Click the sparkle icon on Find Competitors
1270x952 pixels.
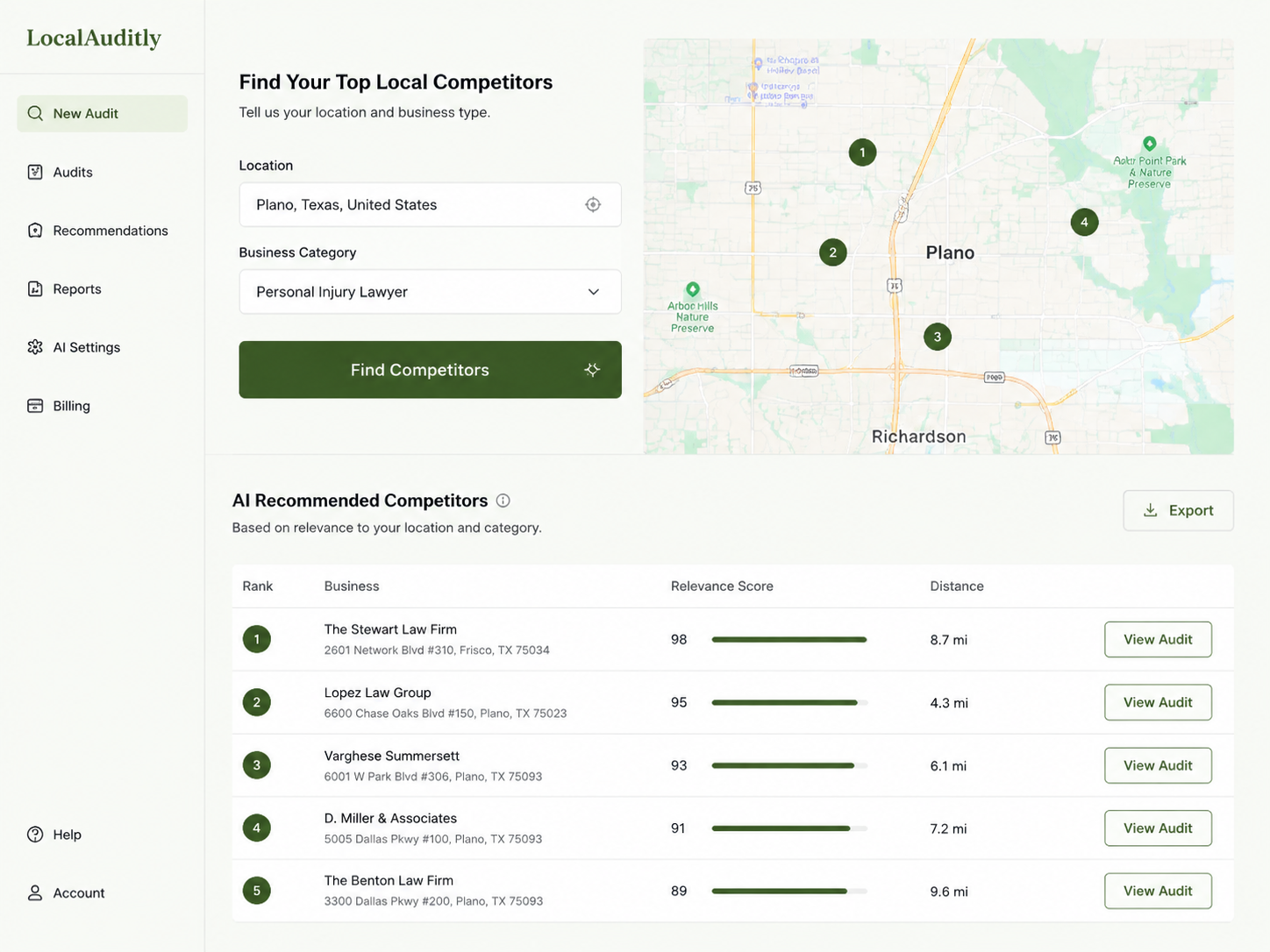592,370
